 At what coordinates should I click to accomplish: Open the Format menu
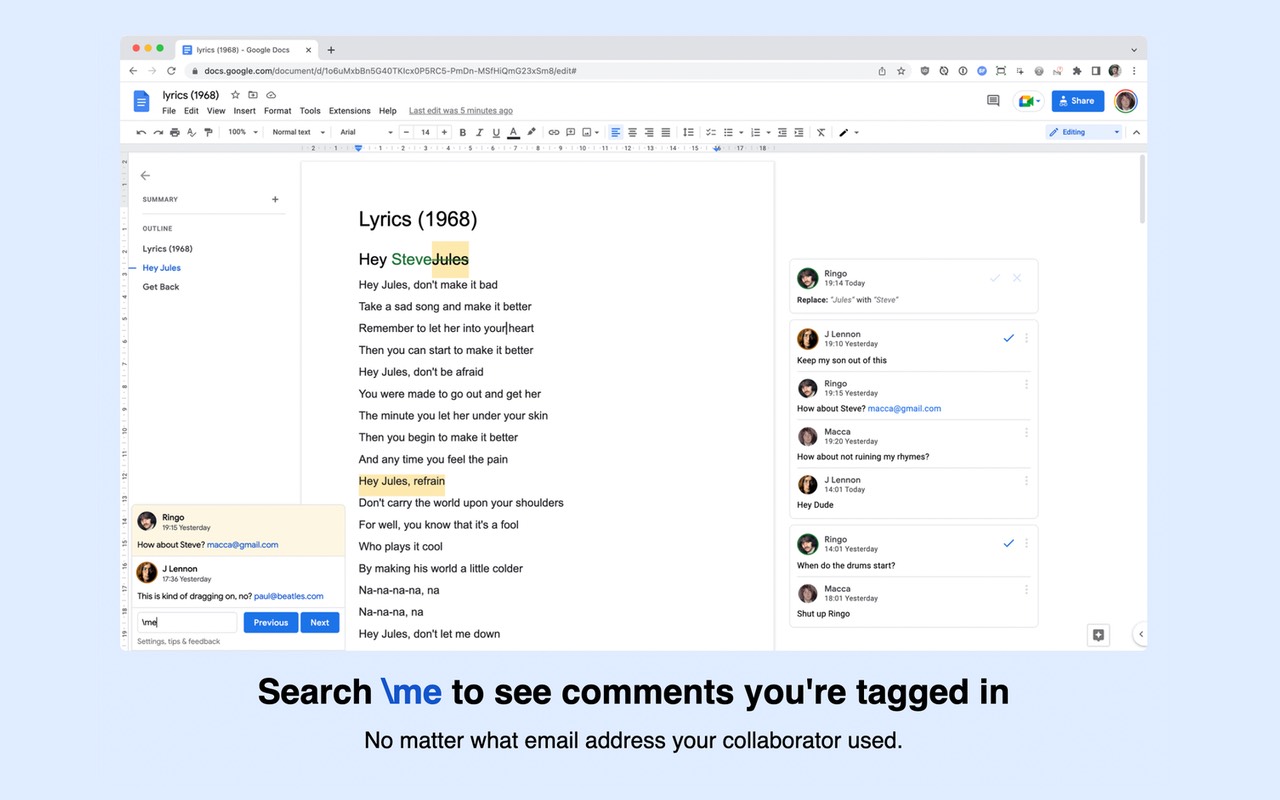[x=278, y=111]
